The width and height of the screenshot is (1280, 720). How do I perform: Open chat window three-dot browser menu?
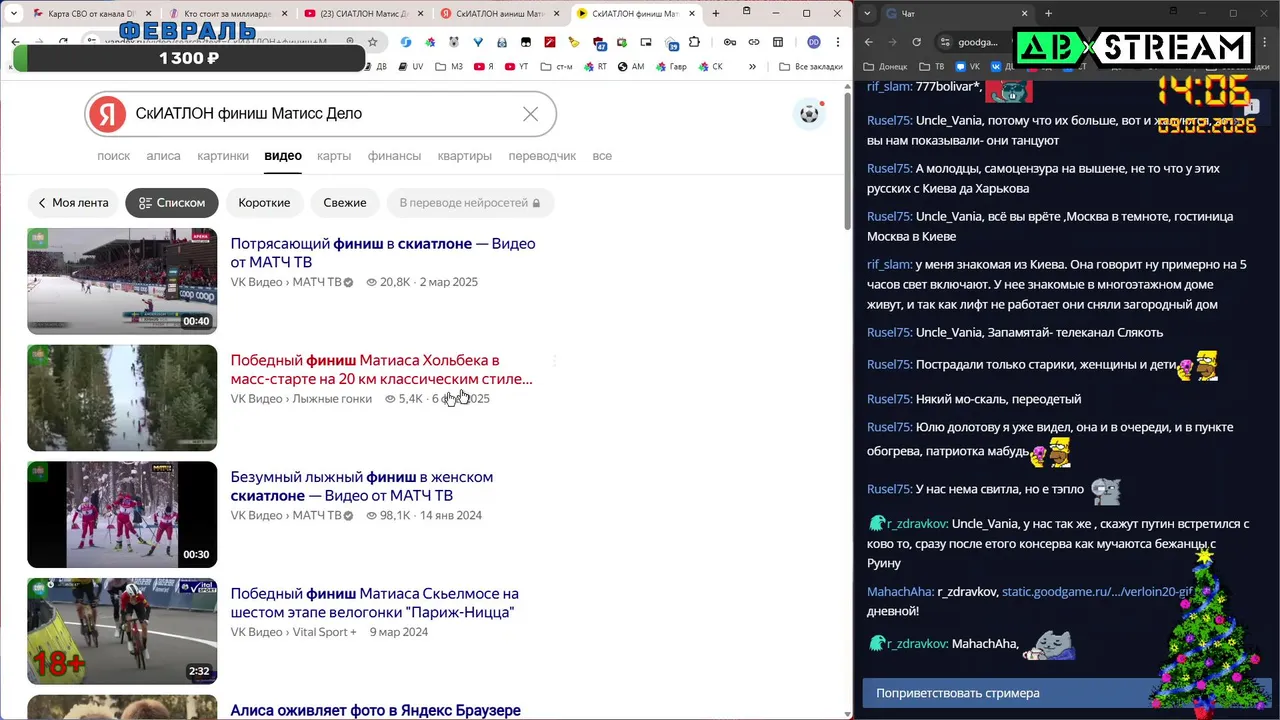[1267, 42]
